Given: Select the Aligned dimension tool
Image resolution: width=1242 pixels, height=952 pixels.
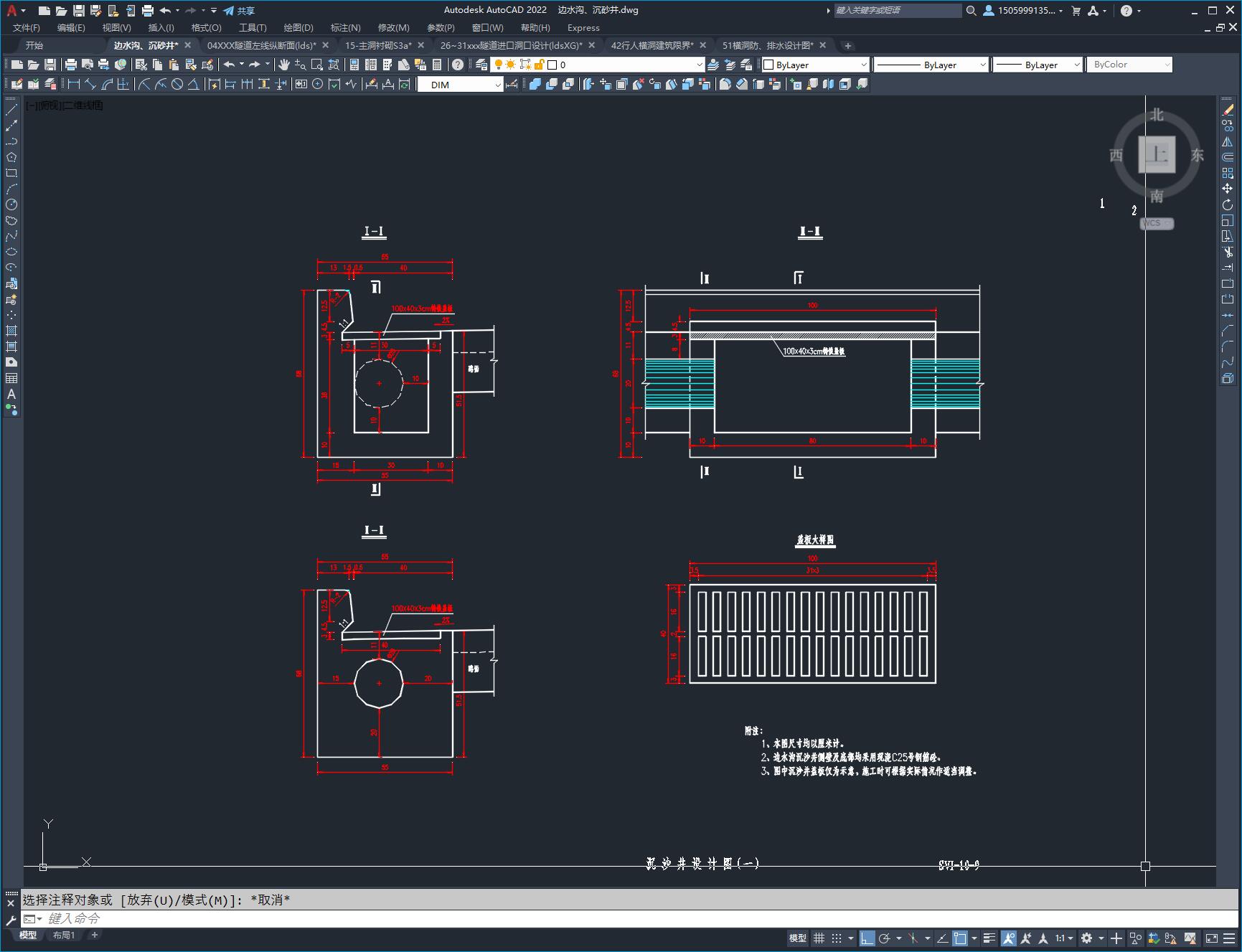Looking at the screenshot, I should [90, 84].
